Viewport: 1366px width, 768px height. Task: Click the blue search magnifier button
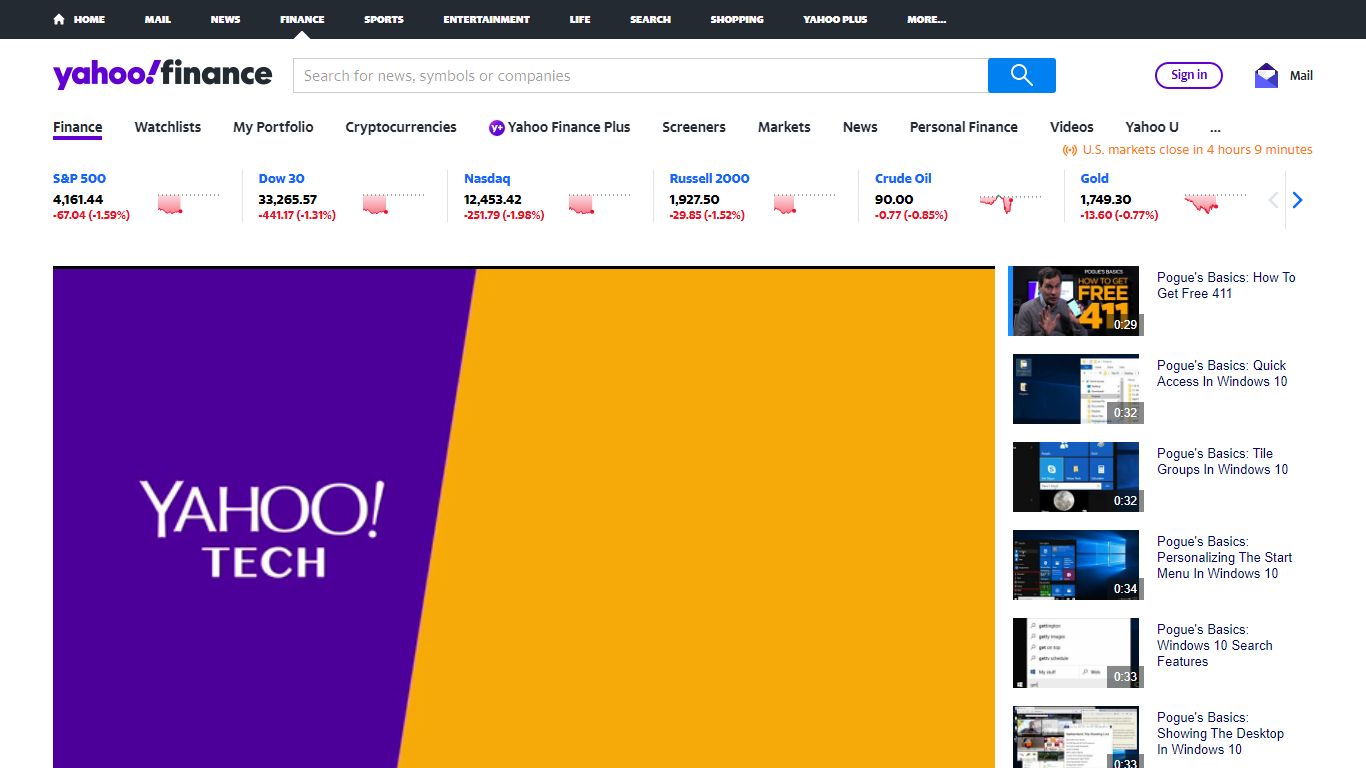point(1021,75)
